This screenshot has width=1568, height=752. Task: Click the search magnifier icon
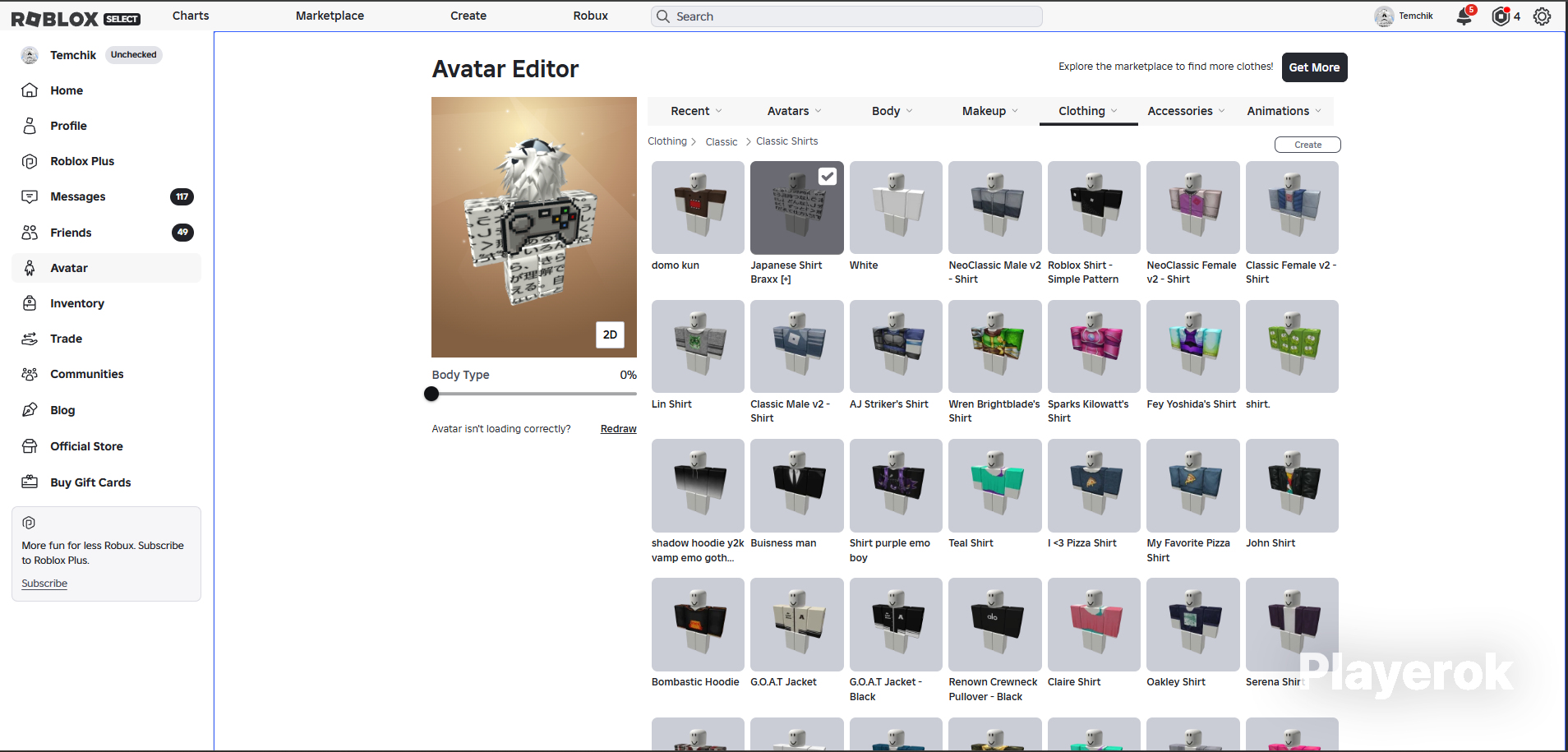coord(663,16)
